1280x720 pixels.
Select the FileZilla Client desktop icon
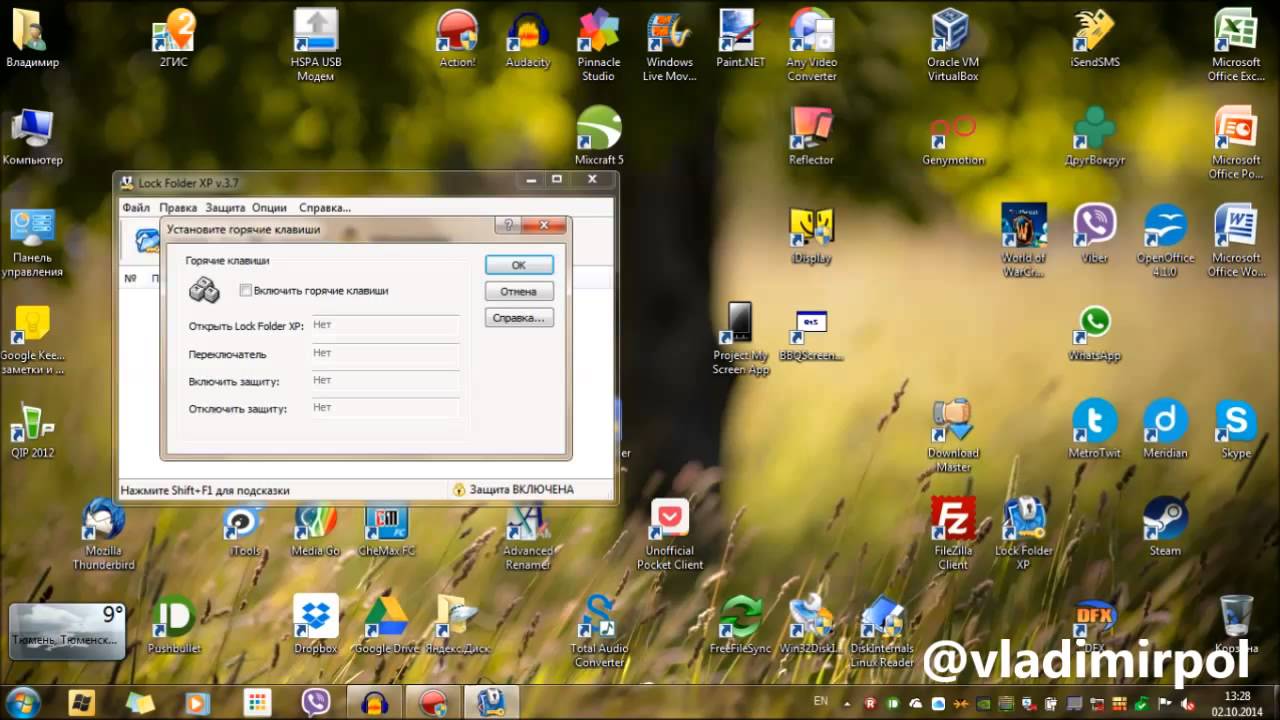pos(953,535)
